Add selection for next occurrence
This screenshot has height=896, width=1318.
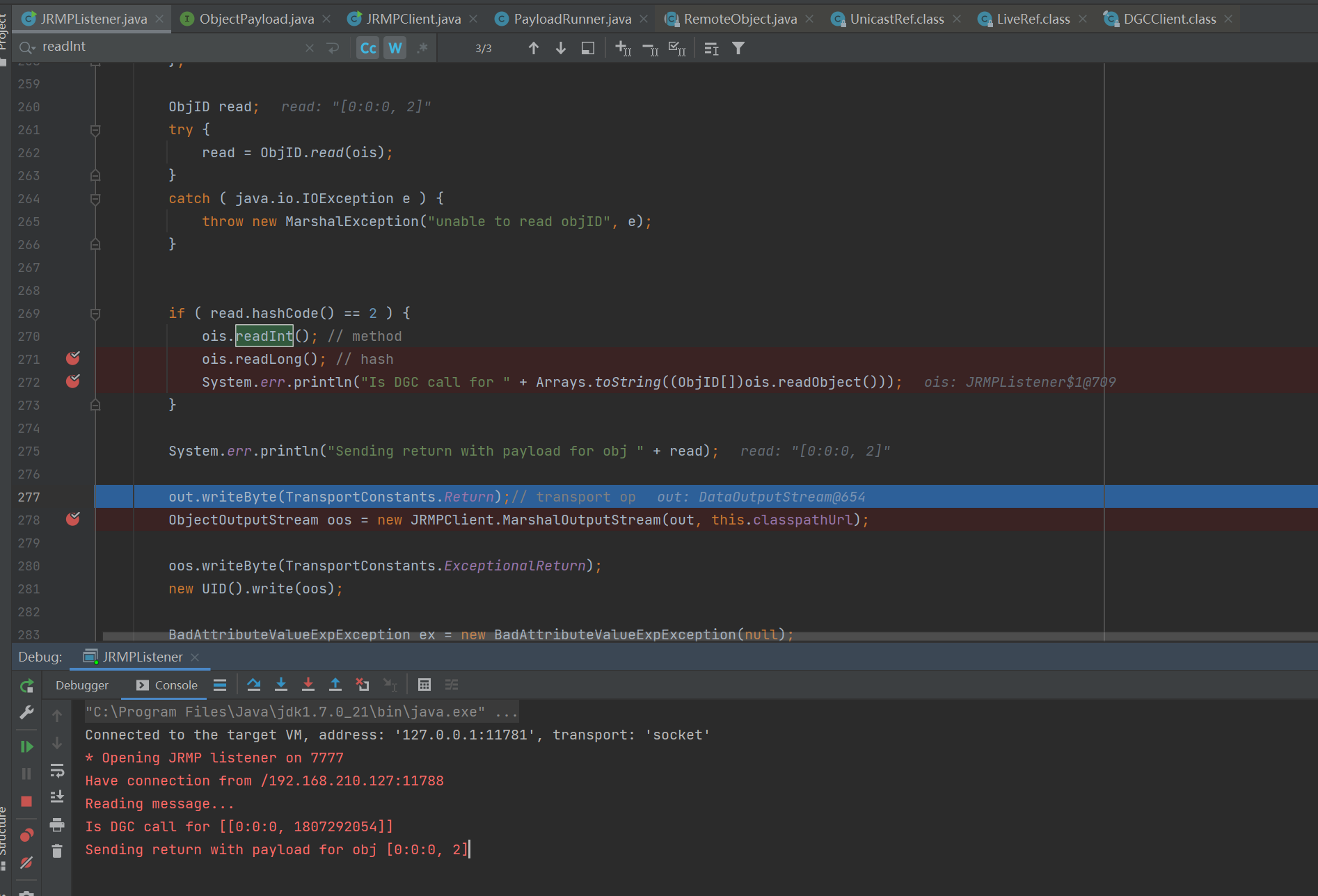[x=623, y=48]
